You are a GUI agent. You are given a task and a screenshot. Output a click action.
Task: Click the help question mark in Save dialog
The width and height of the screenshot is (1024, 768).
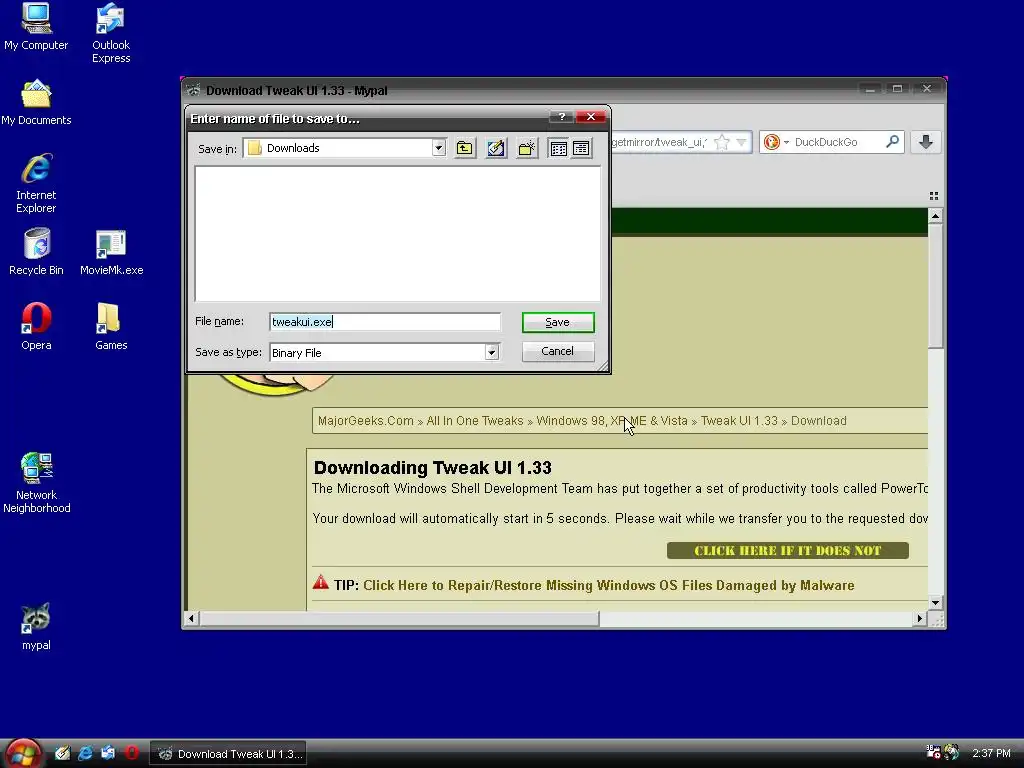click(562, 117)
